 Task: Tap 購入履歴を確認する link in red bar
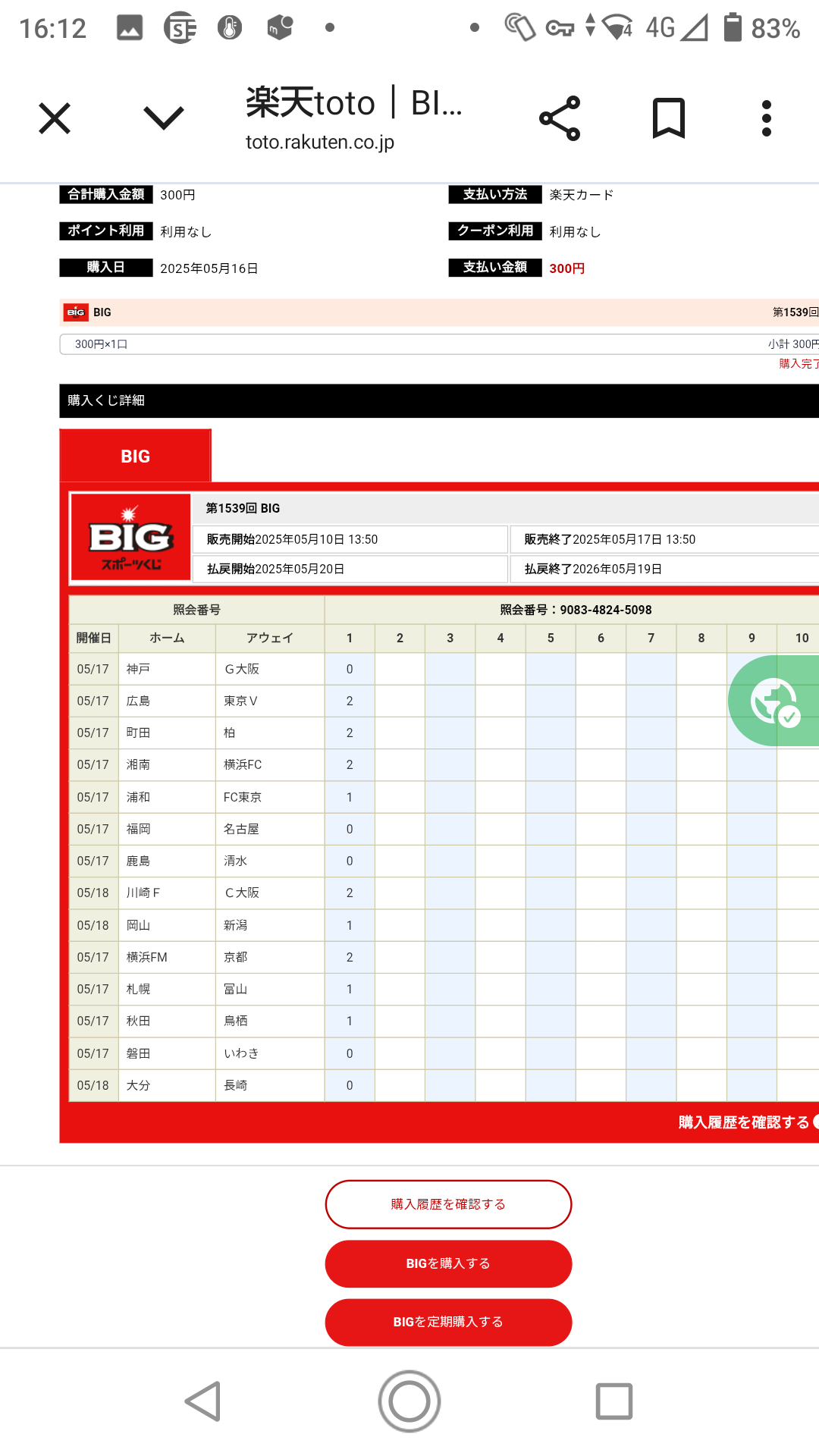[x=744, y=1122]
